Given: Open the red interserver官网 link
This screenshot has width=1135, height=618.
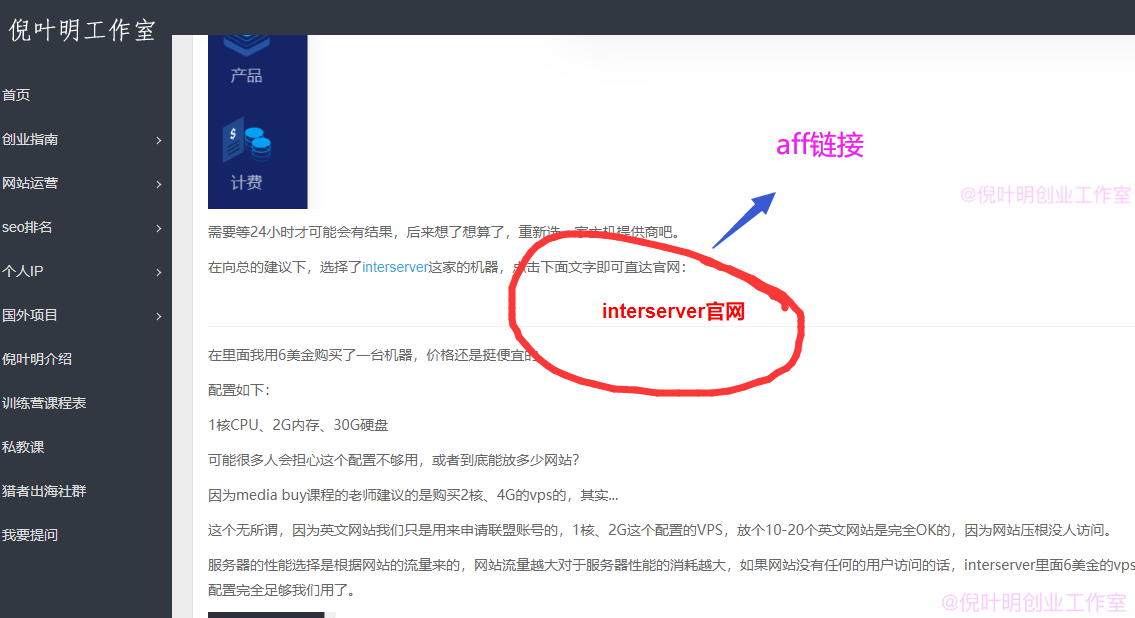Looking at the screenshot, I should (x=673, y=311).
